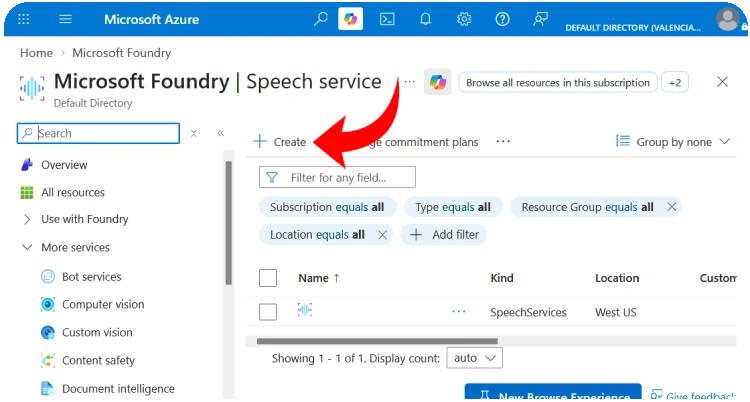
Task: Click the Filter for any field box
Action: (x=337, y=178)
